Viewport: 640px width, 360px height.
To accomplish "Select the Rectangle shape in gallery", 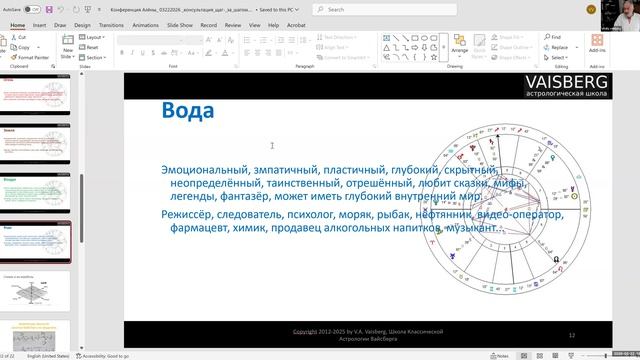I will click(415, 38).
